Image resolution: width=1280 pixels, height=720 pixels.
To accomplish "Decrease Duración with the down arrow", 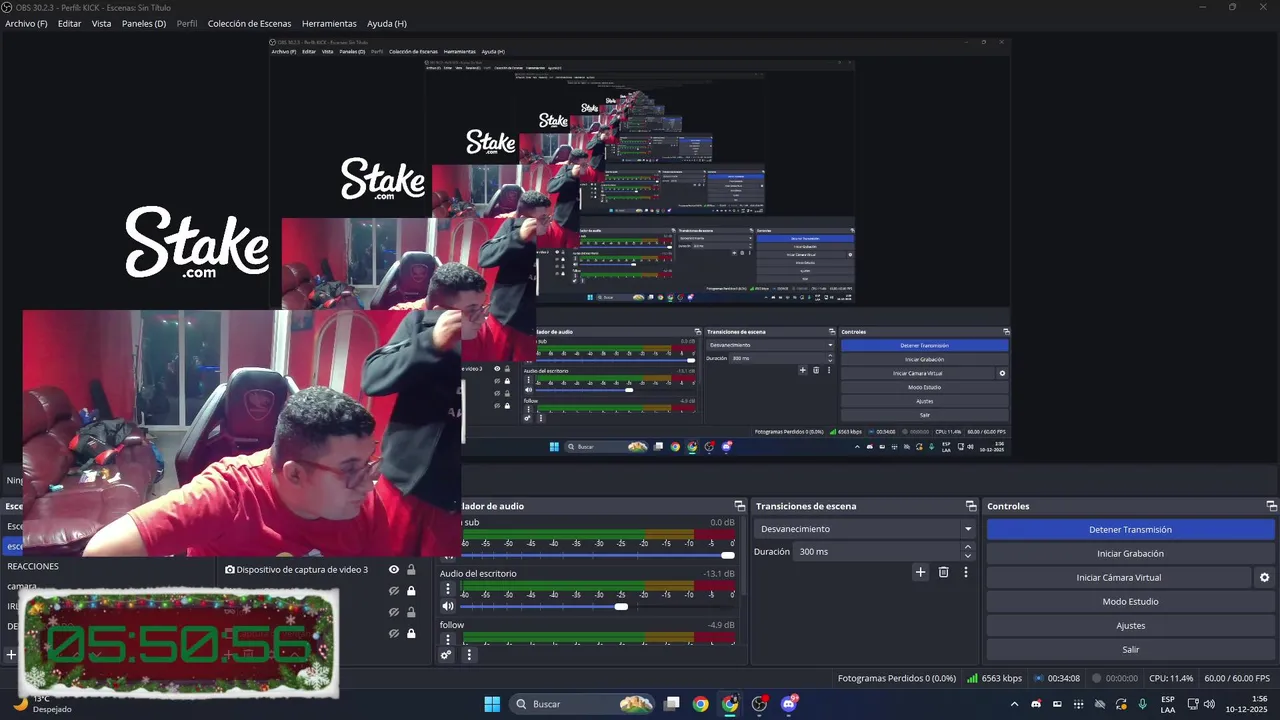I will [x=967, y=556].
